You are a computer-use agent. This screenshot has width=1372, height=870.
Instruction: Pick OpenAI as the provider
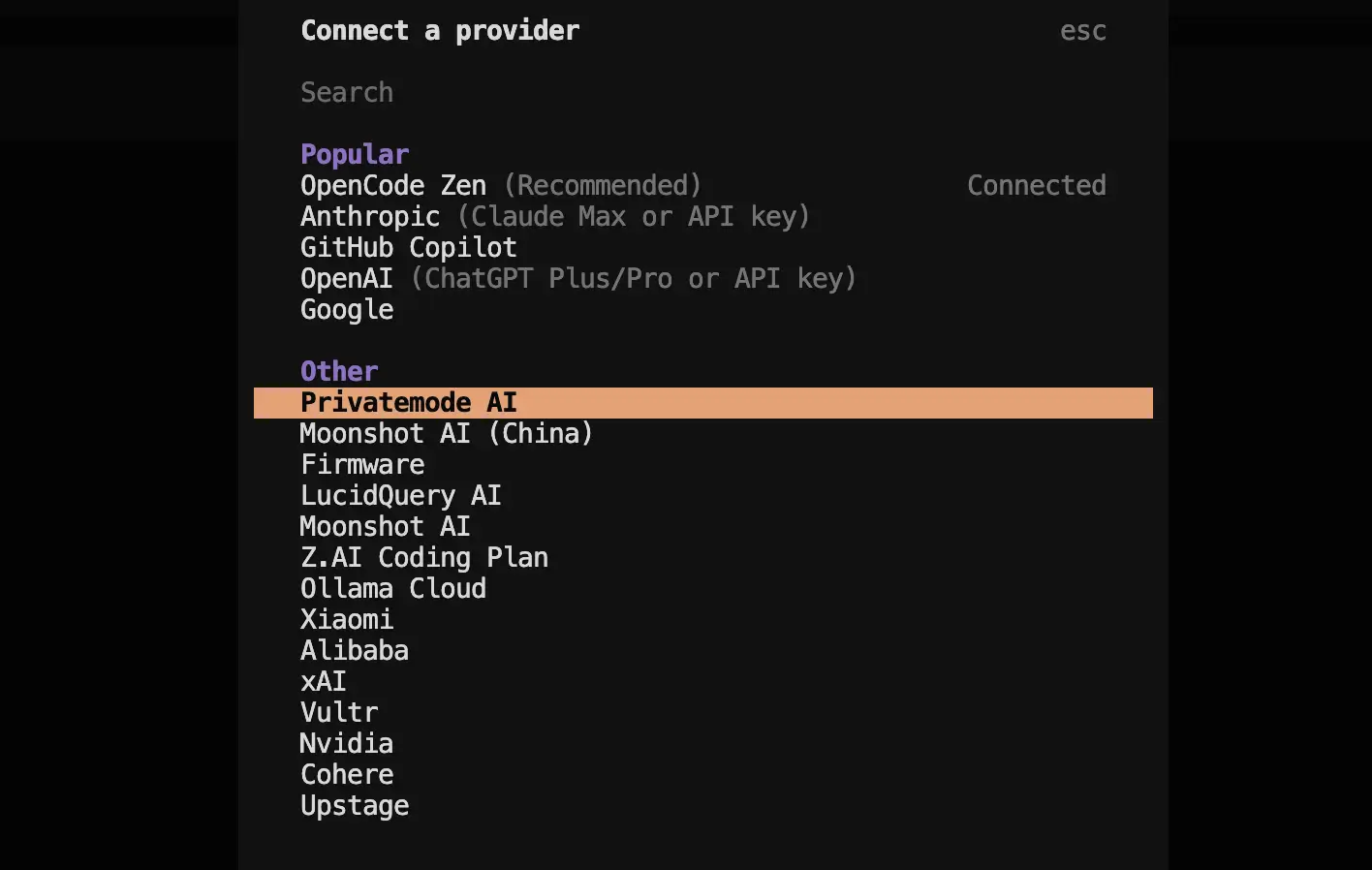pos(346,278)
